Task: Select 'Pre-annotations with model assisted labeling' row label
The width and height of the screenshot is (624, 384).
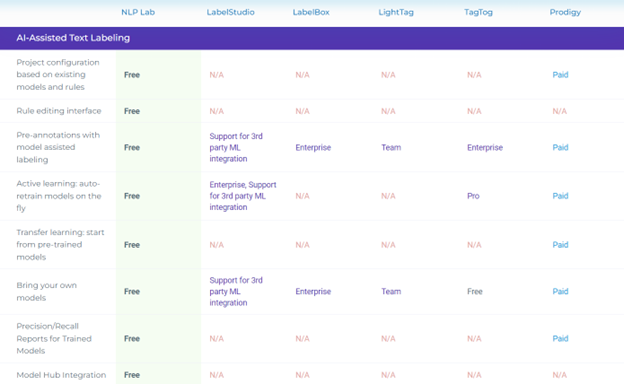Action: [58, 147]
